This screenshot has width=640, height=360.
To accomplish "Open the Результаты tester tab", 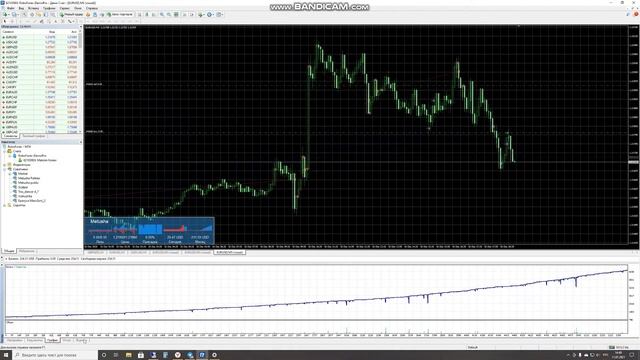I will point(35,340).
